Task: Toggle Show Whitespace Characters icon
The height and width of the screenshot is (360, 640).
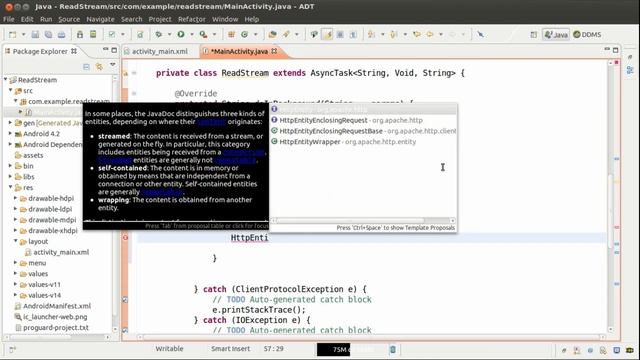Action: click(x=353, y=35)
